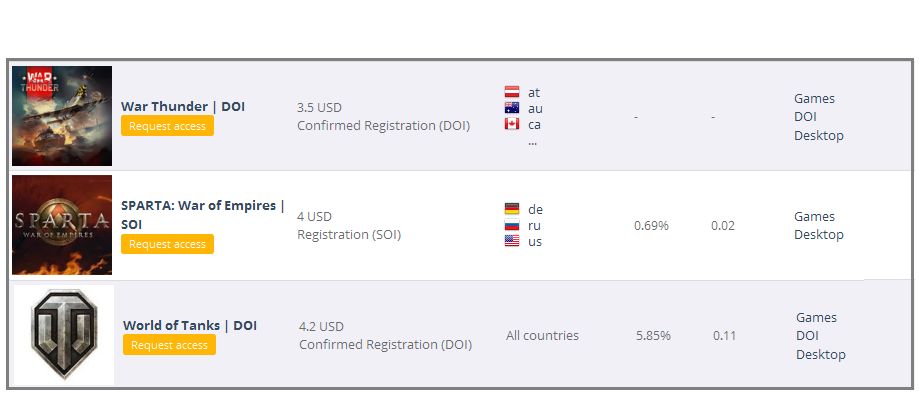This screenshot has width=919, height=396.
Task: Click the Austria flag icon
Action: pyautogui.click(x=512, y=92)
